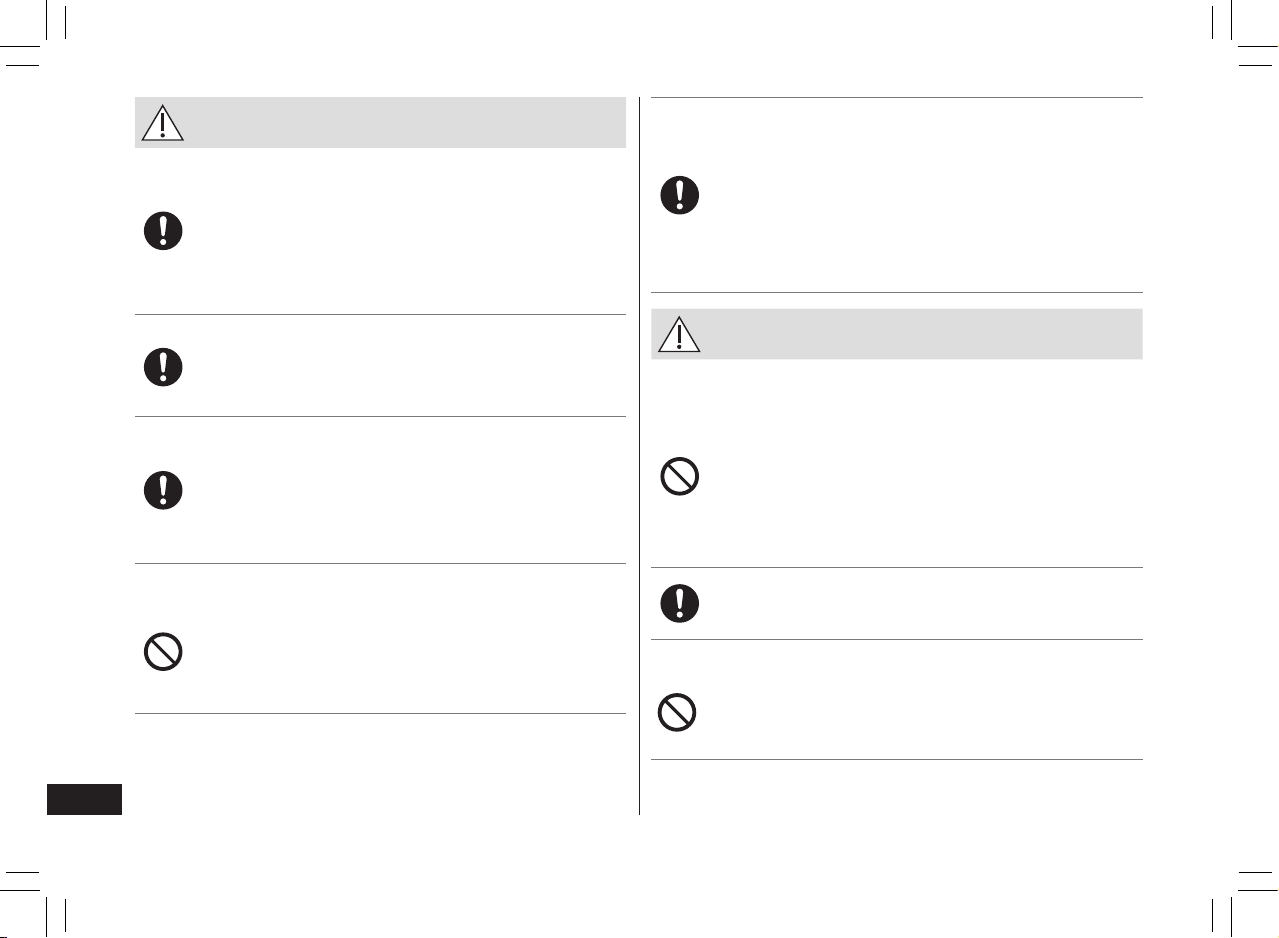Click the prohibition icon below right gray header

pos(679,477)
